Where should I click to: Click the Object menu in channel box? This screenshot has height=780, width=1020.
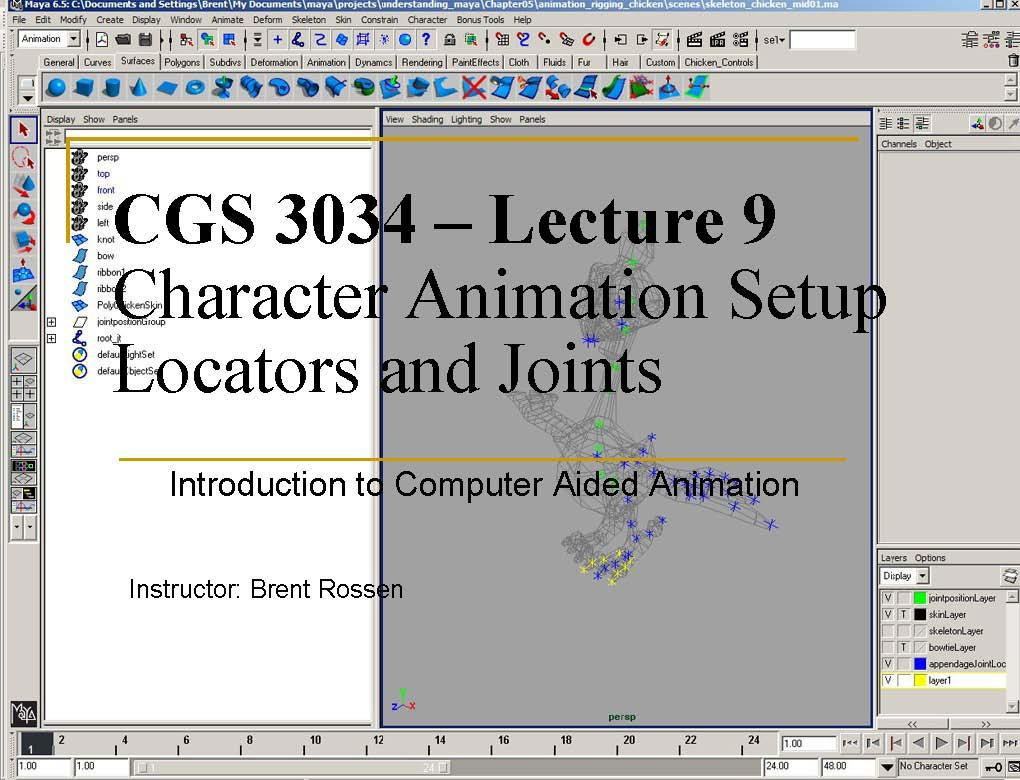coord(937,144)
